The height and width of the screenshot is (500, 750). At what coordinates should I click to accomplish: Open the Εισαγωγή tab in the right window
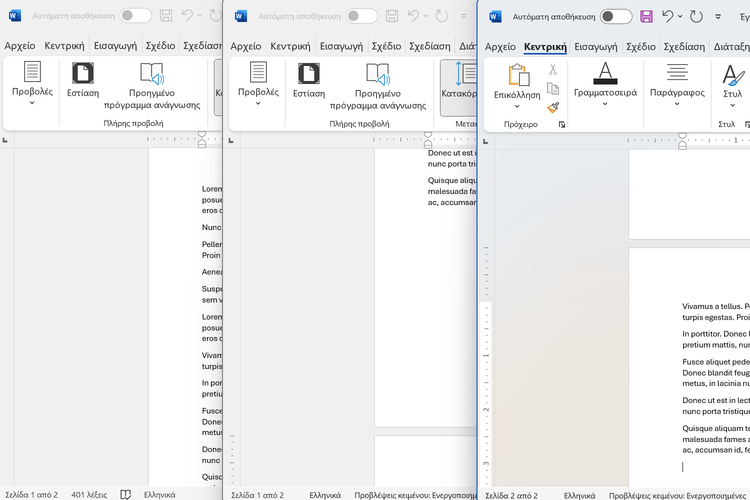coord(596,47)
